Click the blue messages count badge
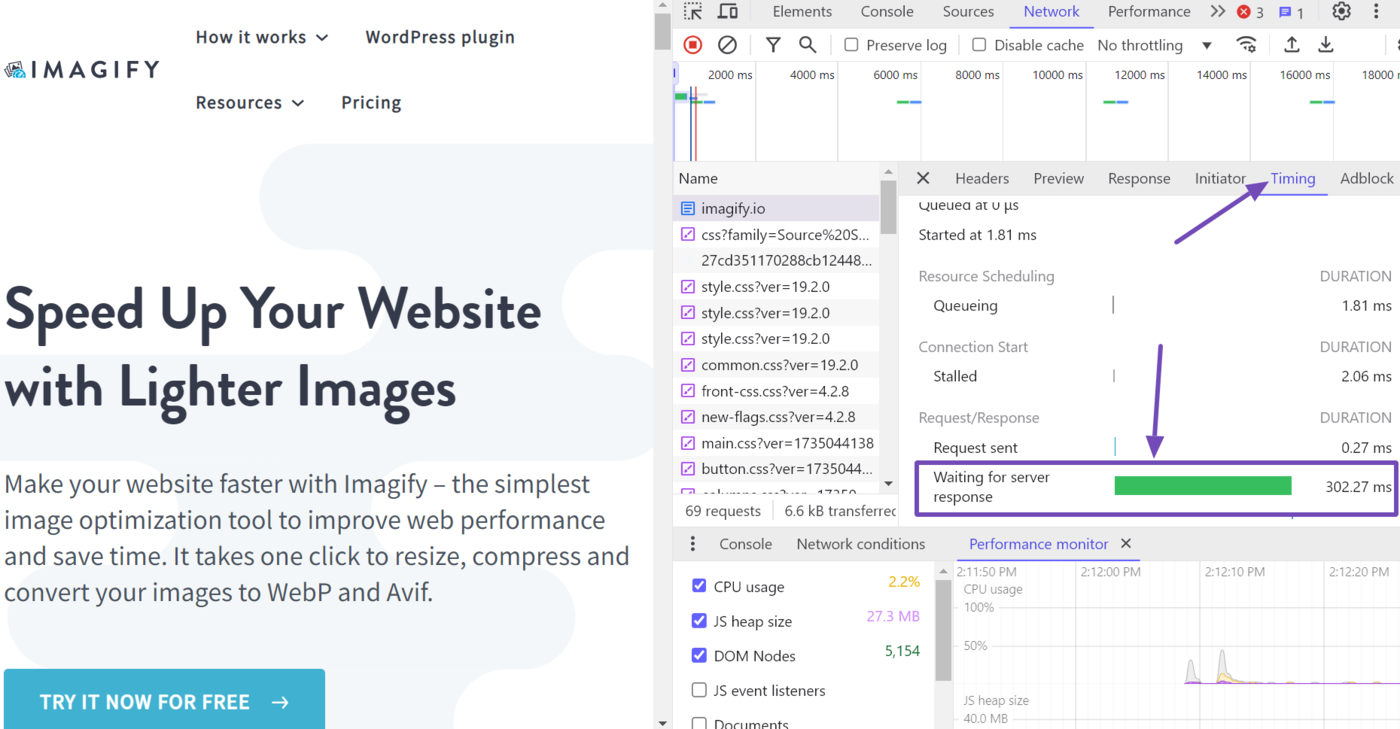The width and height of the screenshot is (1400, 729). point(1292,12)
